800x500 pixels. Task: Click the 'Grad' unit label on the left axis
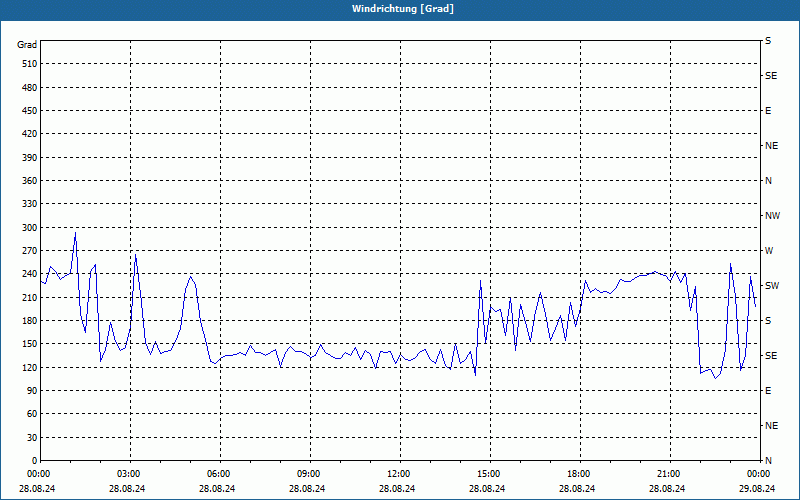click(27, 45)
